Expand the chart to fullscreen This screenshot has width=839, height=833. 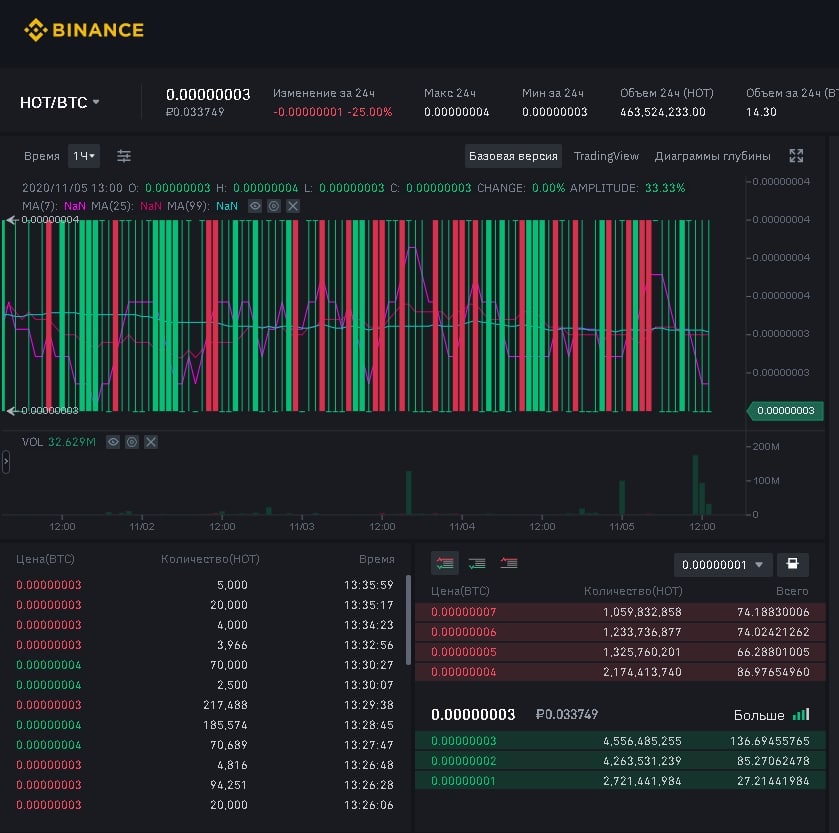pos(796,156)
